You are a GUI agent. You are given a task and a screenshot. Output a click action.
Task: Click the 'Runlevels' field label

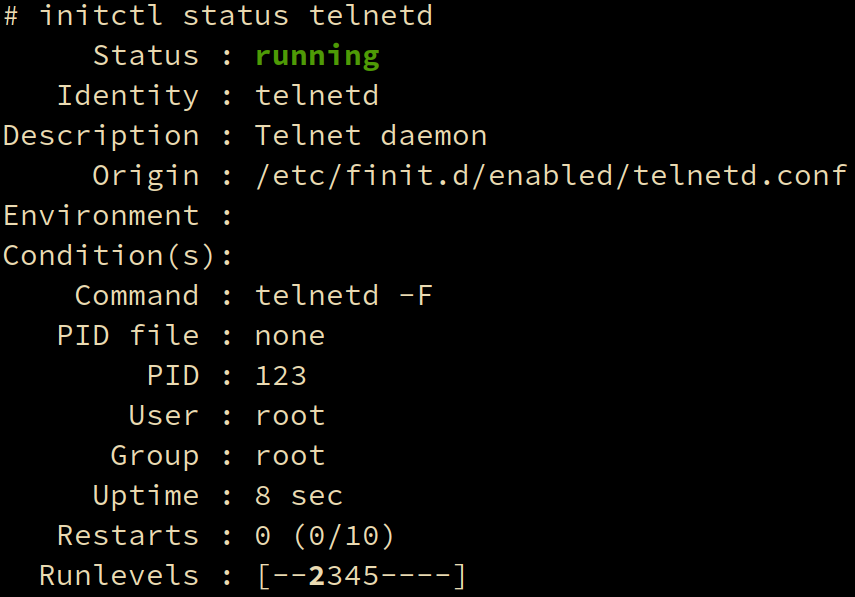(119, 576)
